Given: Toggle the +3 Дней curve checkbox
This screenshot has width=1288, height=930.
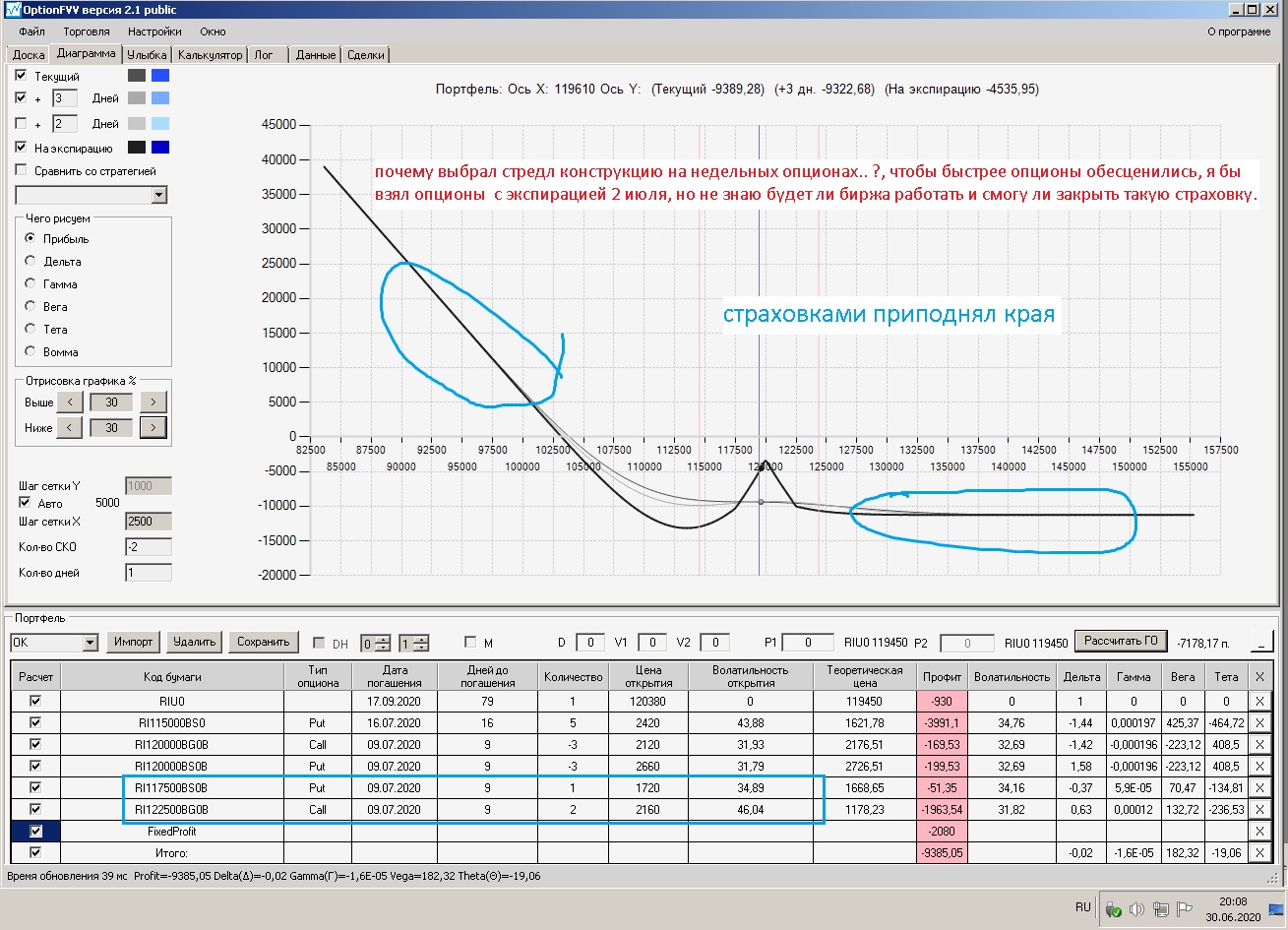Looking at the screenshot, I should 22,98.
